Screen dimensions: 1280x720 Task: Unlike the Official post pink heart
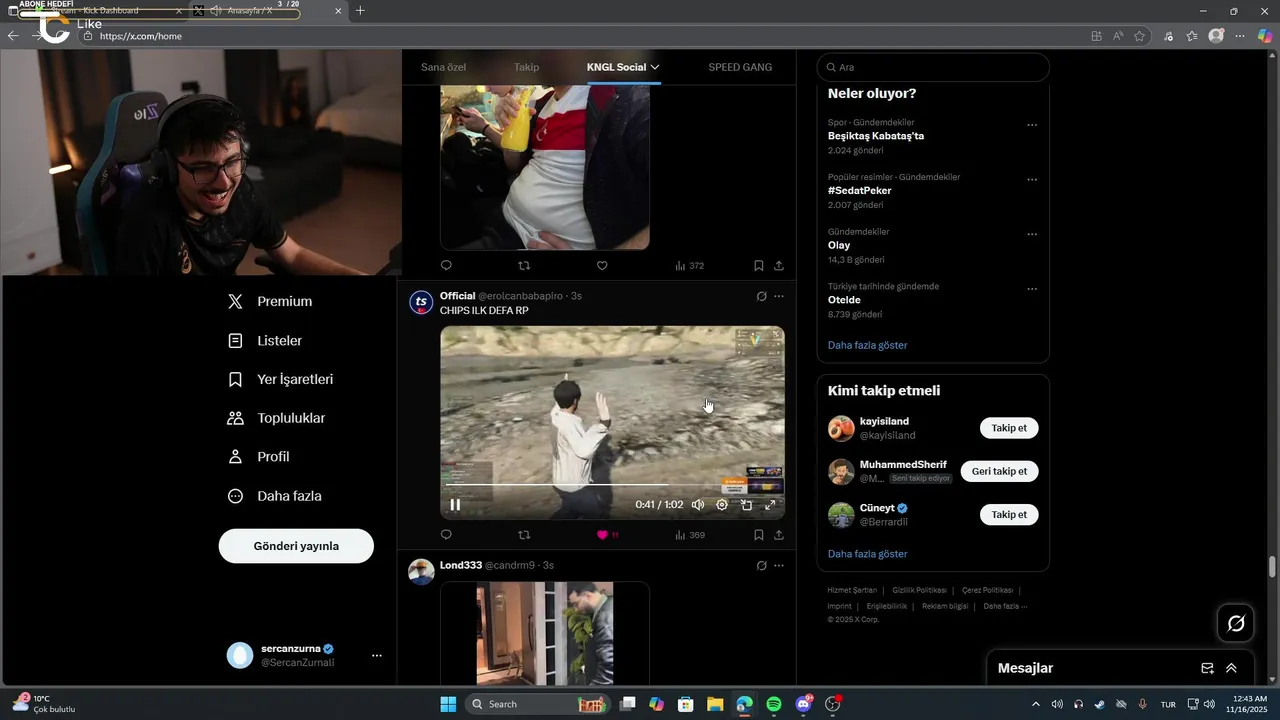pos(602,535)
